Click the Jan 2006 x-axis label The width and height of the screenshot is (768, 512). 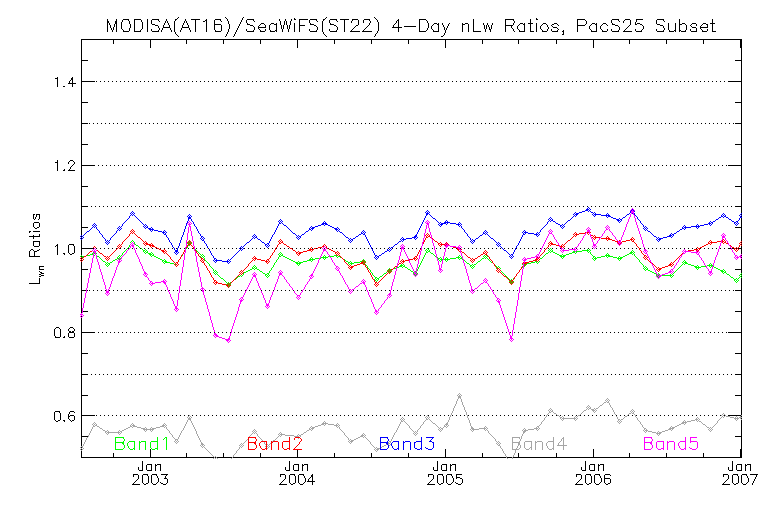[x=593, y=473]
